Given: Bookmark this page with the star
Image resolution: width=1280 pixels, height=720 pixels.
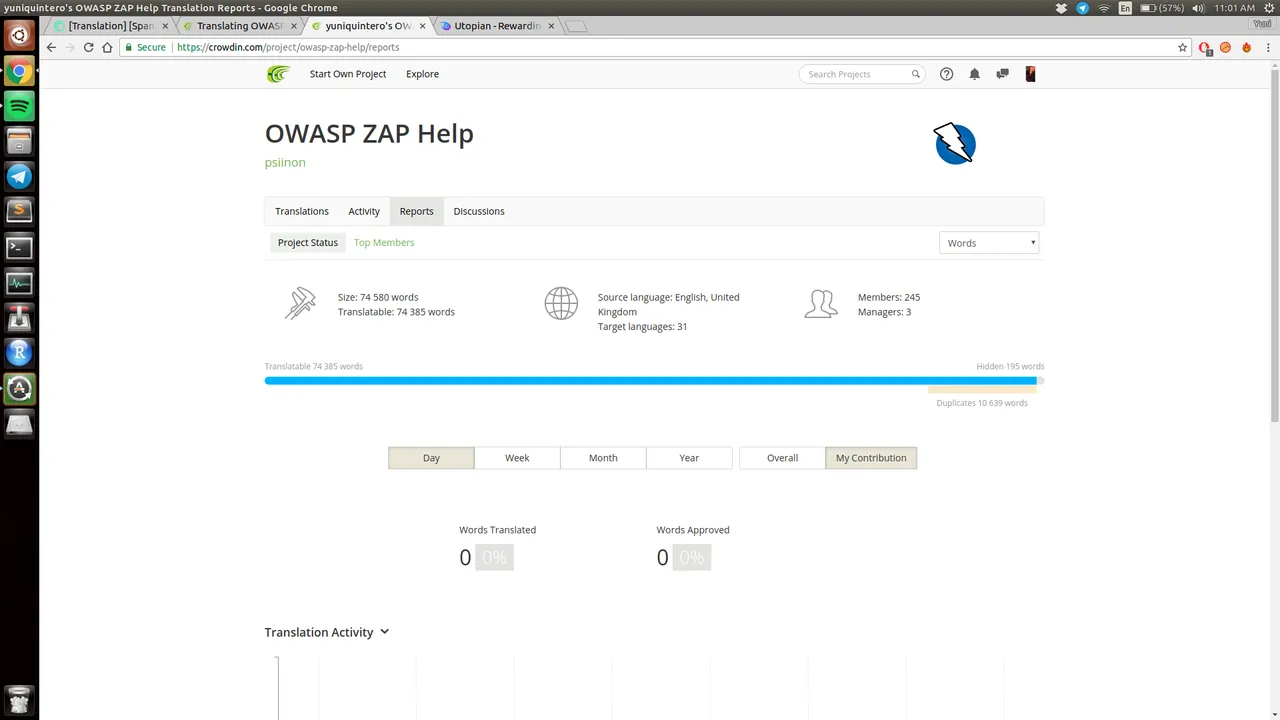Looking at the screenshot, I should pos(1183,47).
